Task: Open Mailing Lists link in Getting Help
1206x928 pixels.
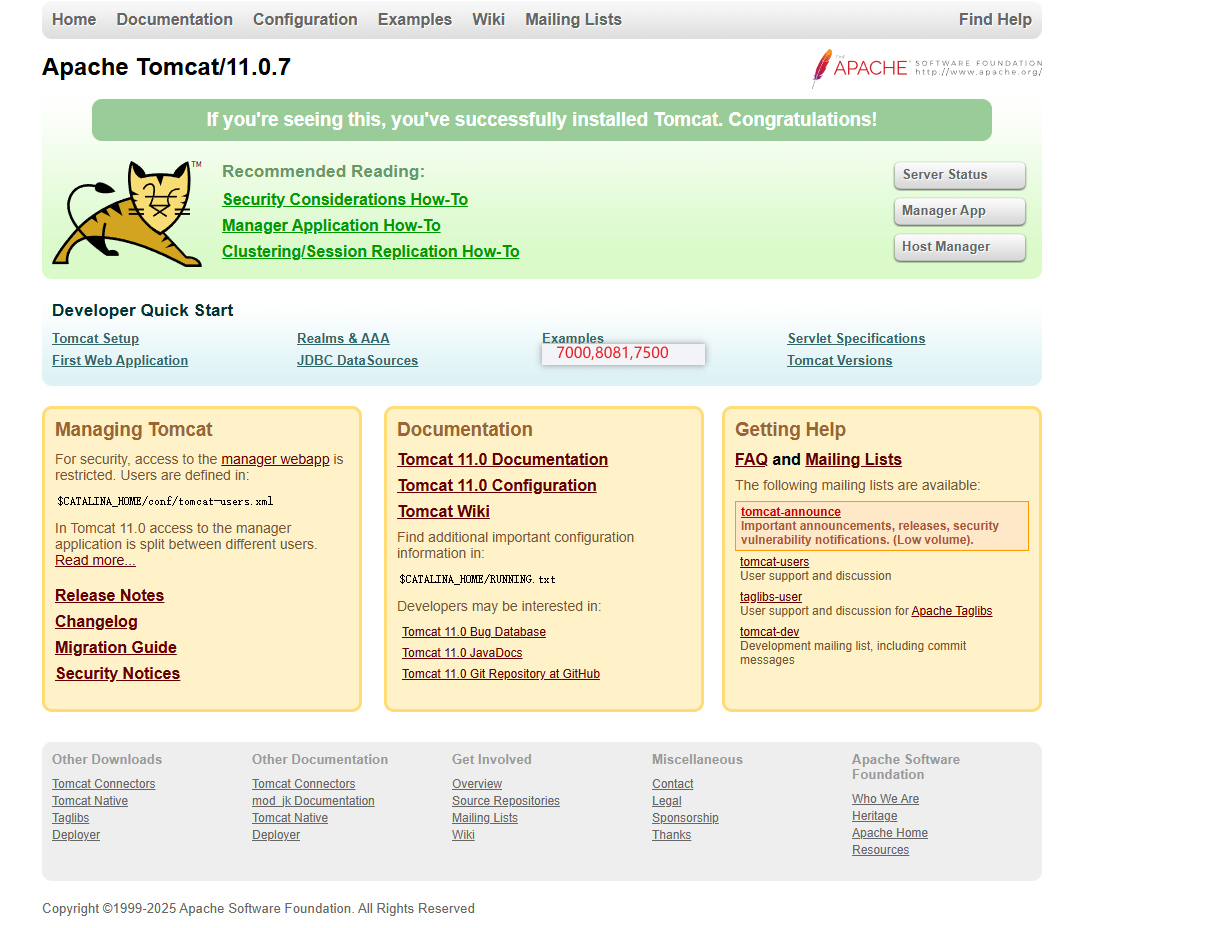Action: tap(853, 459)
